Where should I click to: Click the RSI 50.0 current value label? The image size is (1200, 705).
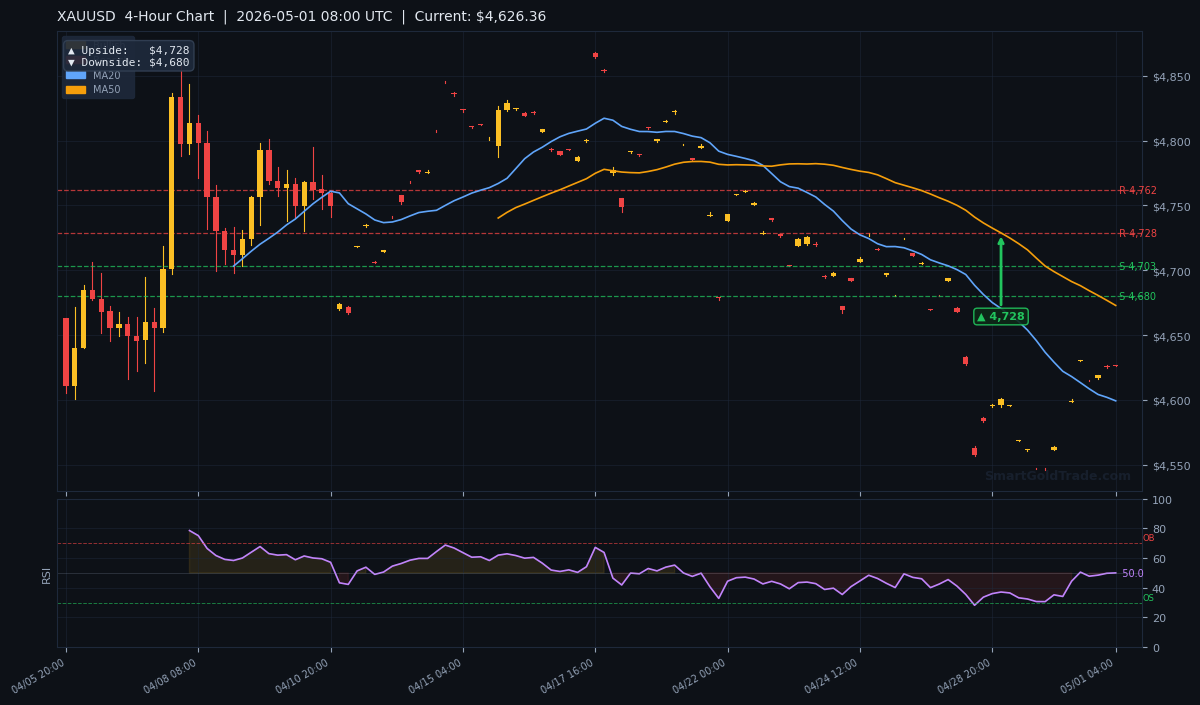click(x=1132, y=574)
